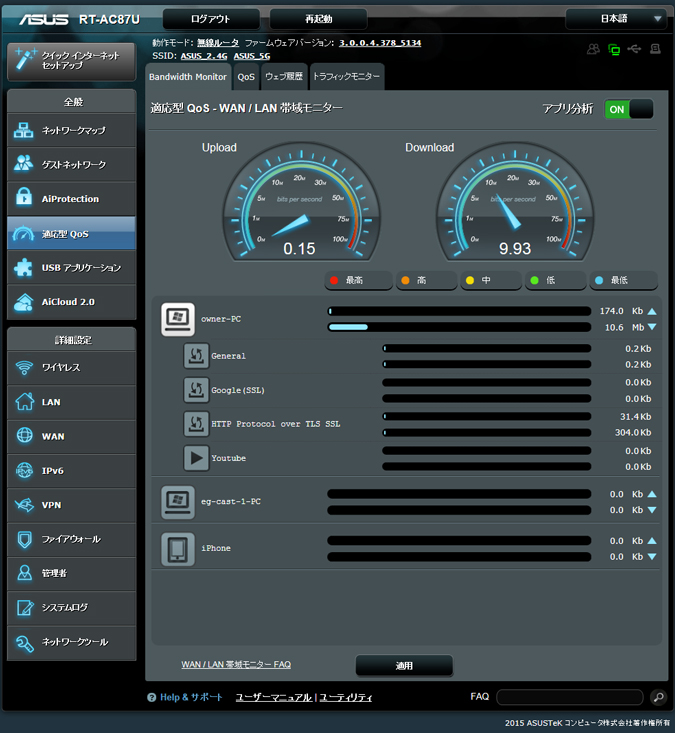The image size is (675, 733).
Task: Click the eg-cast-1-PC device icon
Action: (x=178, y=502)
